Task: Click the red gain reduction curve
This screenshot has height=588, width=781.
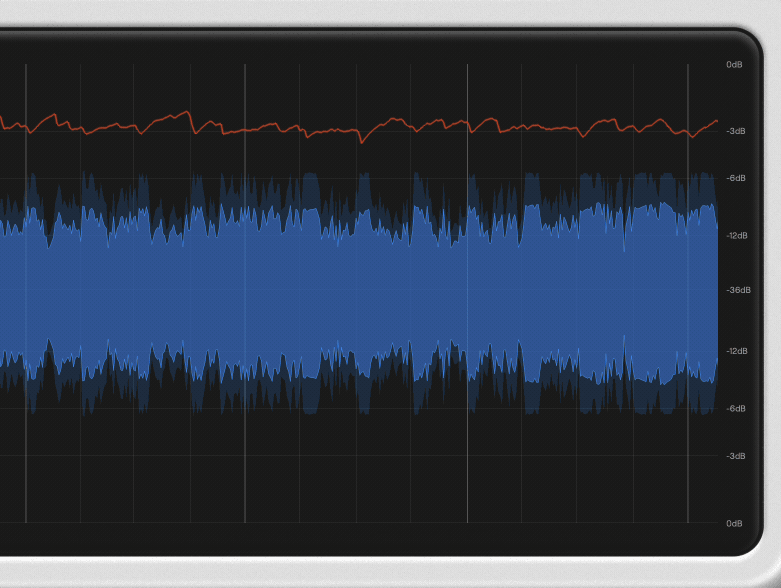Action: point(359,129)
